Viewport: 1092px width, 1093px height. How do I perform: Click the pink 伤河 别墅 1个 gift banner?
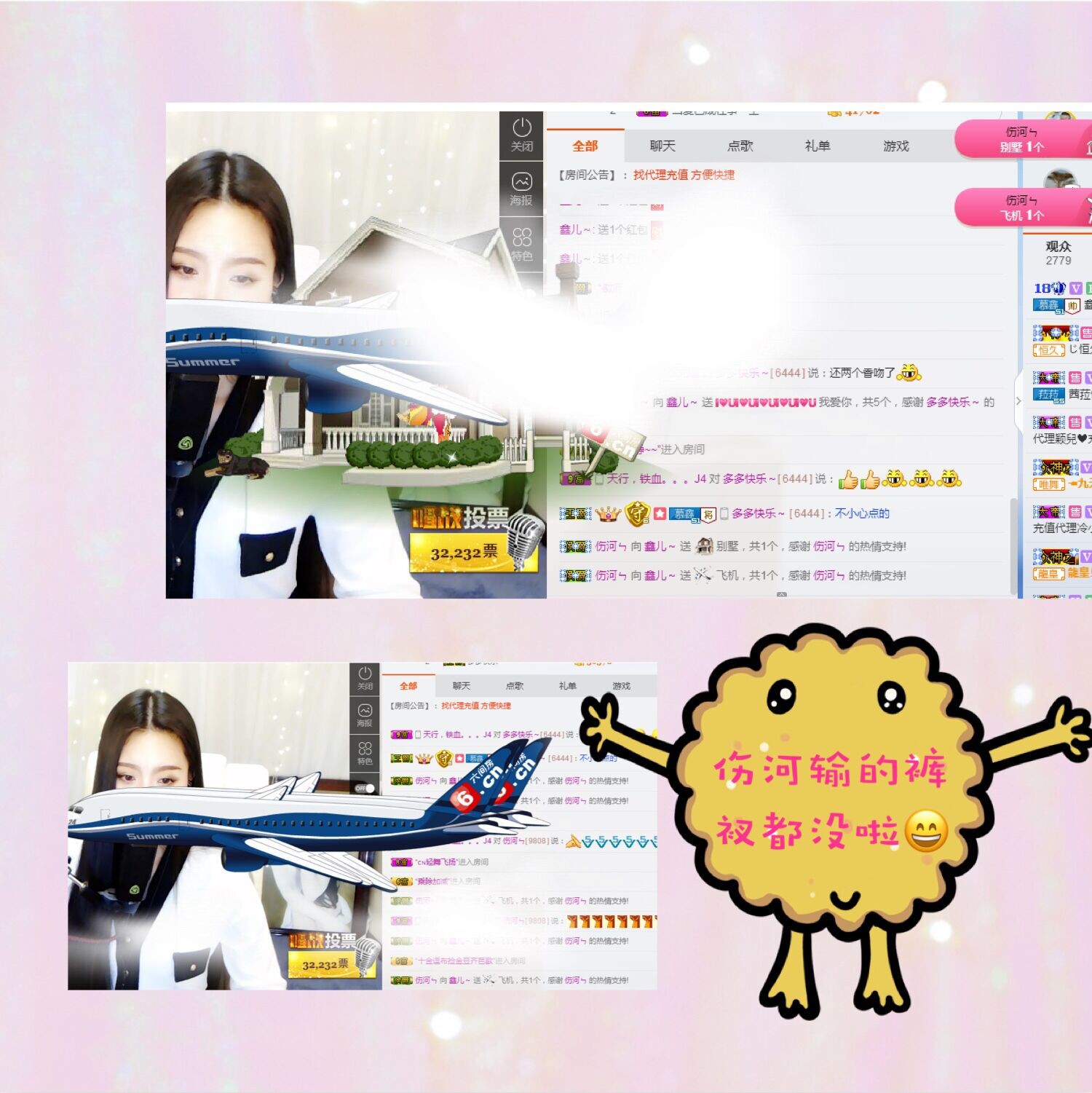coord(1023,139)
